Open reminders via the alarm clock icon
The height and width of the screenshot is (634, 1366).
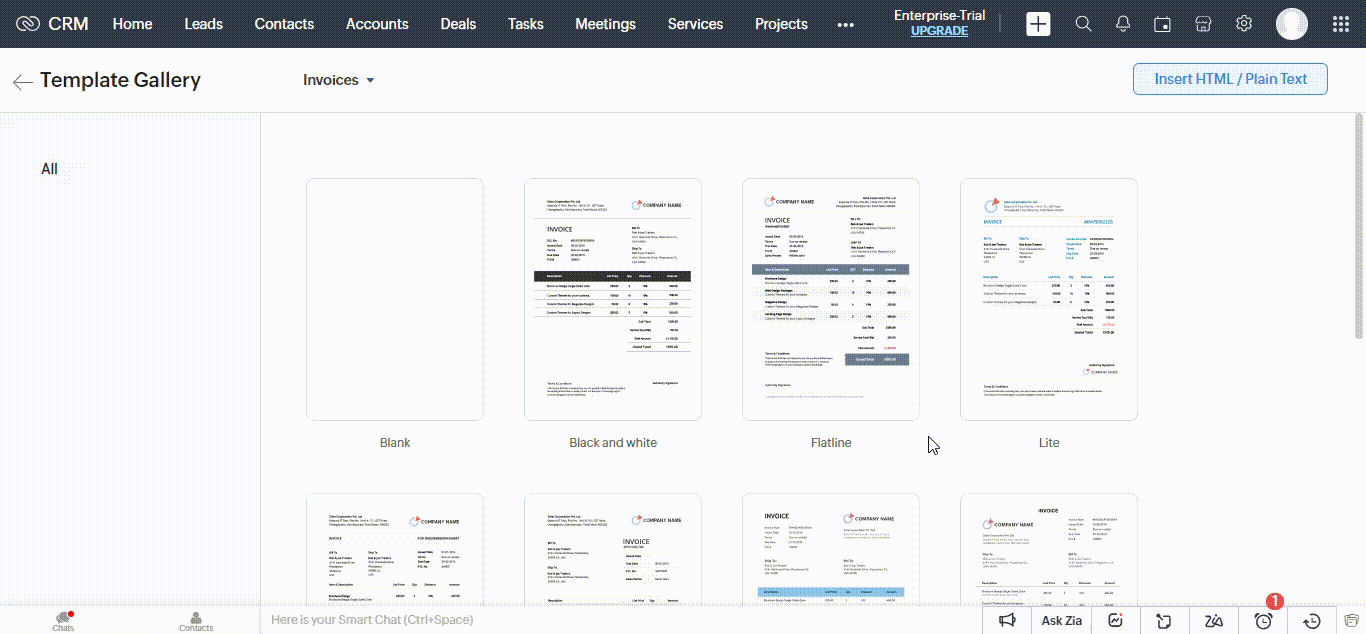[x=1263, y=620]
